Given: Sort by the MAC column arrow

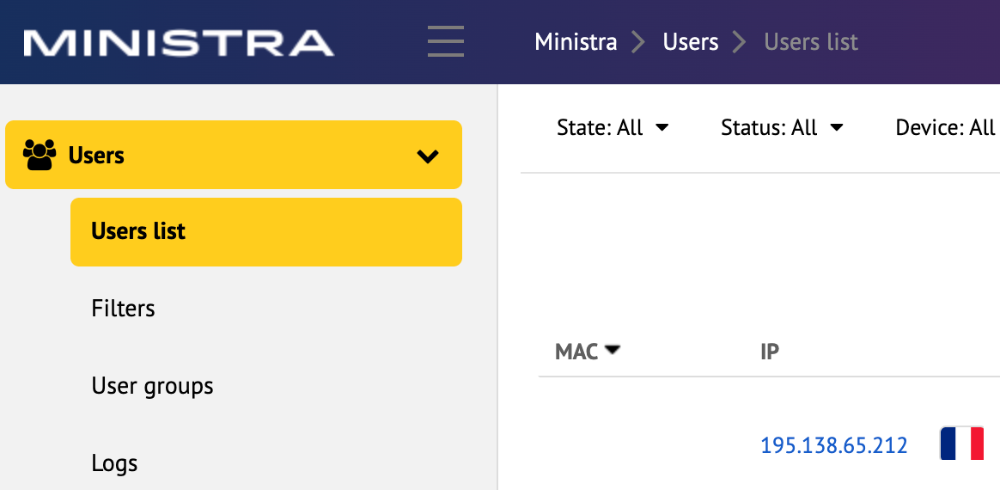Looking at the screenshot, I should pyautogui.click(x=612, y=350).
